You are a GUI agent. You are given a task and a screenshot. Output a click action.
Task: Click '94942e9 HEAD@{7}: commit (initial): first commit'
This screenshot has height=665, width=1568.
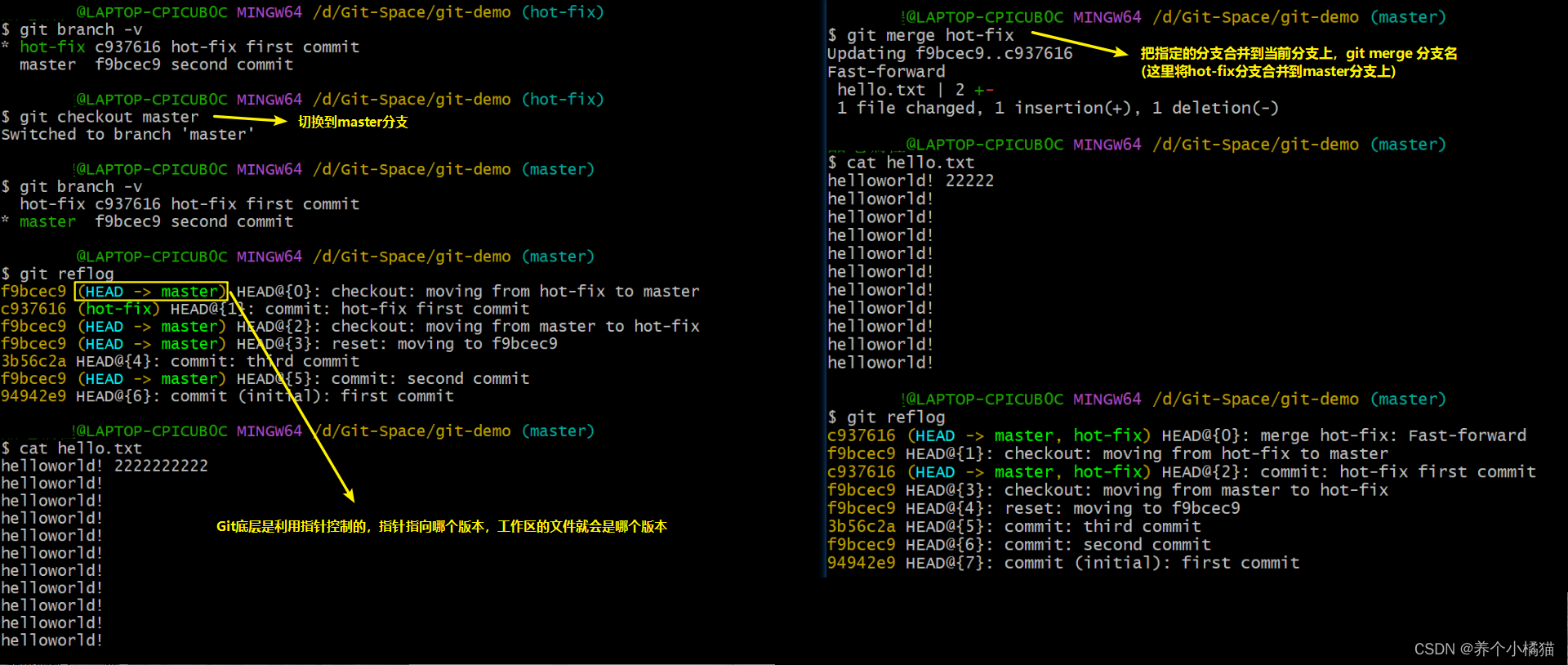point(1063,562)
